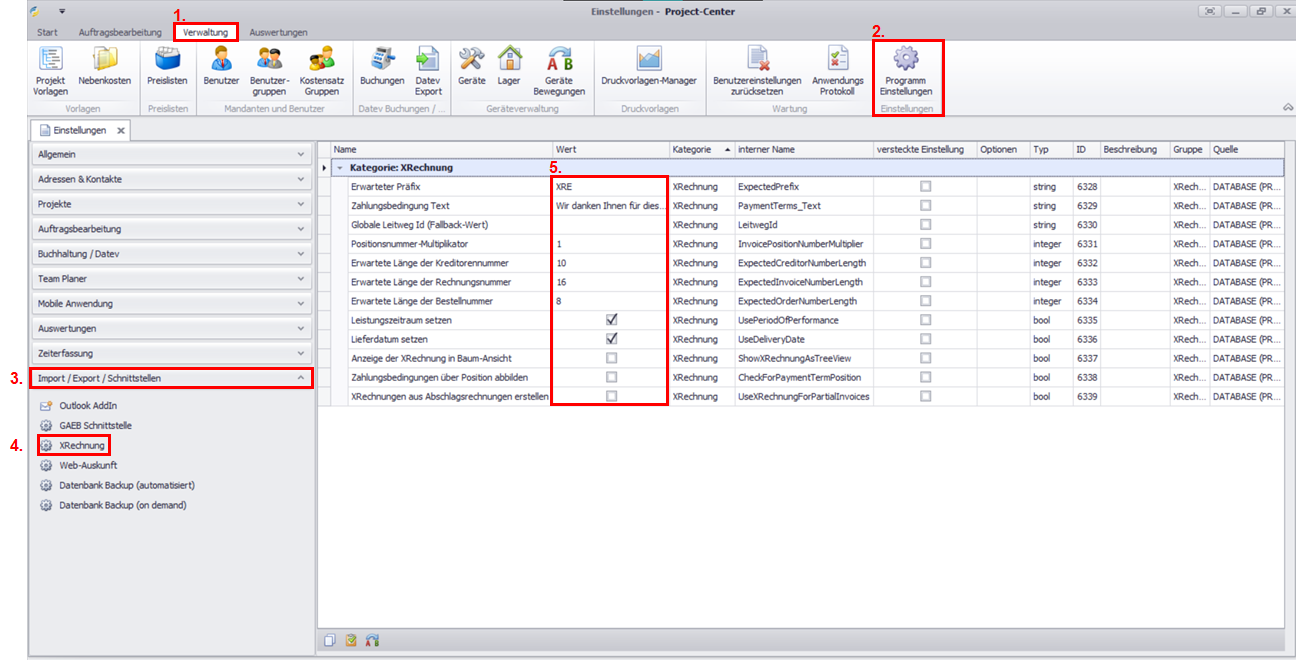The width and height of the screenshot is (1296, 660).
Task: Open Geräte Bewegungen in ribbon
Action: click(559, 70)
